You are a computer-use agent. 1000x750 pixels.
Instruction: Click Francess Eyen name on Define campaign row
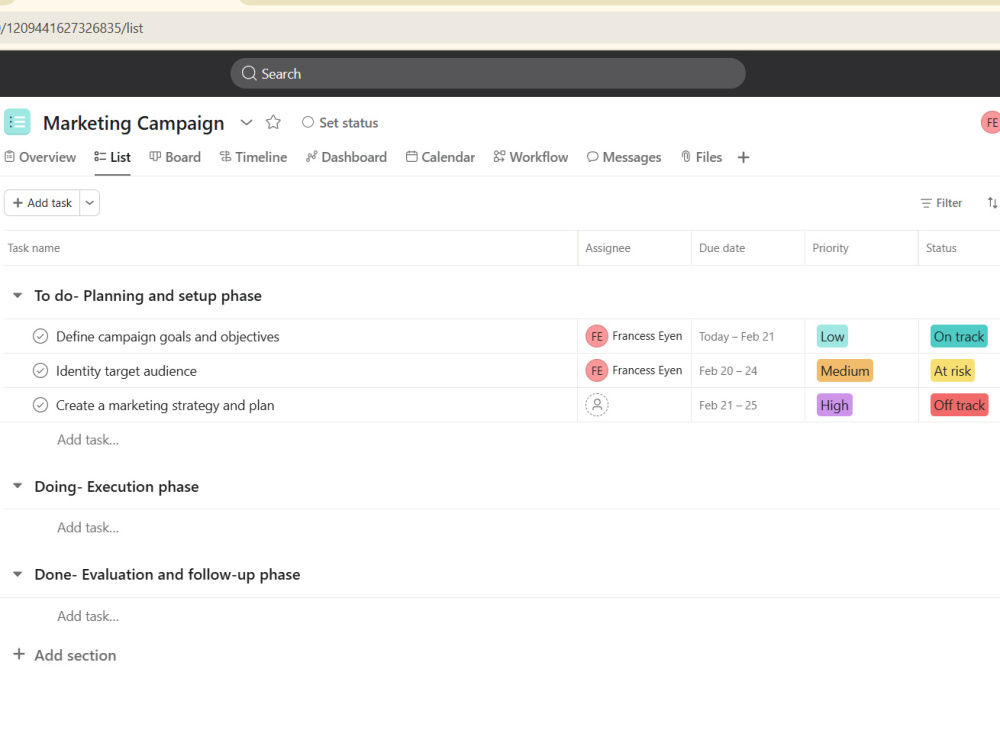tap(647, 336)
